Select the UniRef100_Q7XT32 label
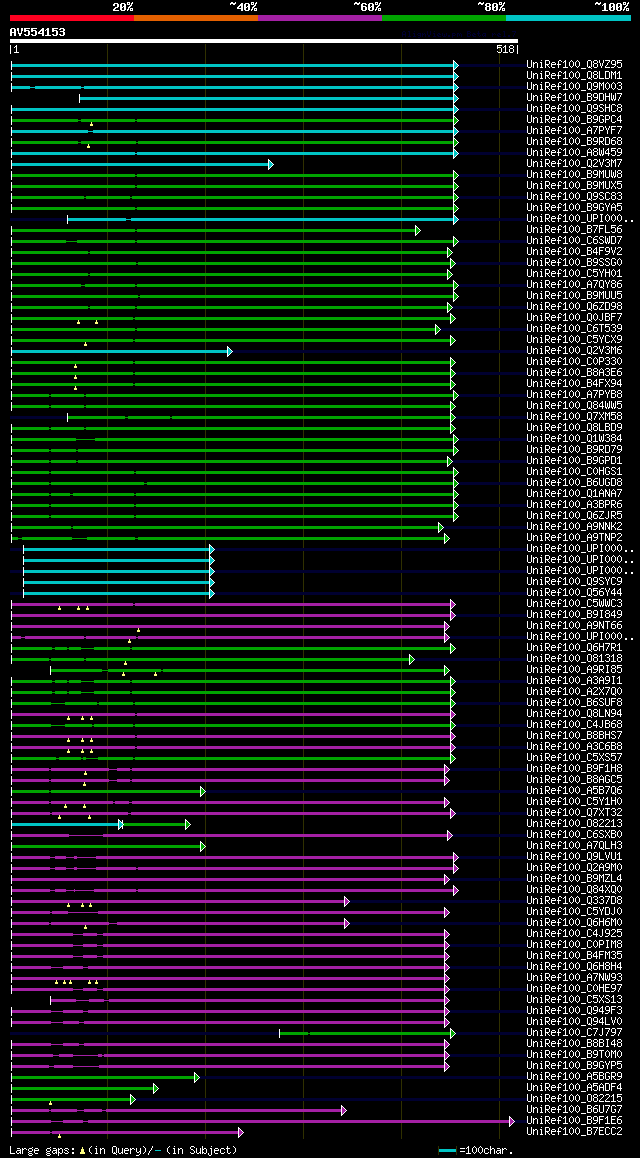The width and height of the screenshot is (640, 1158). pyautogui.click(x=574, y=813)
